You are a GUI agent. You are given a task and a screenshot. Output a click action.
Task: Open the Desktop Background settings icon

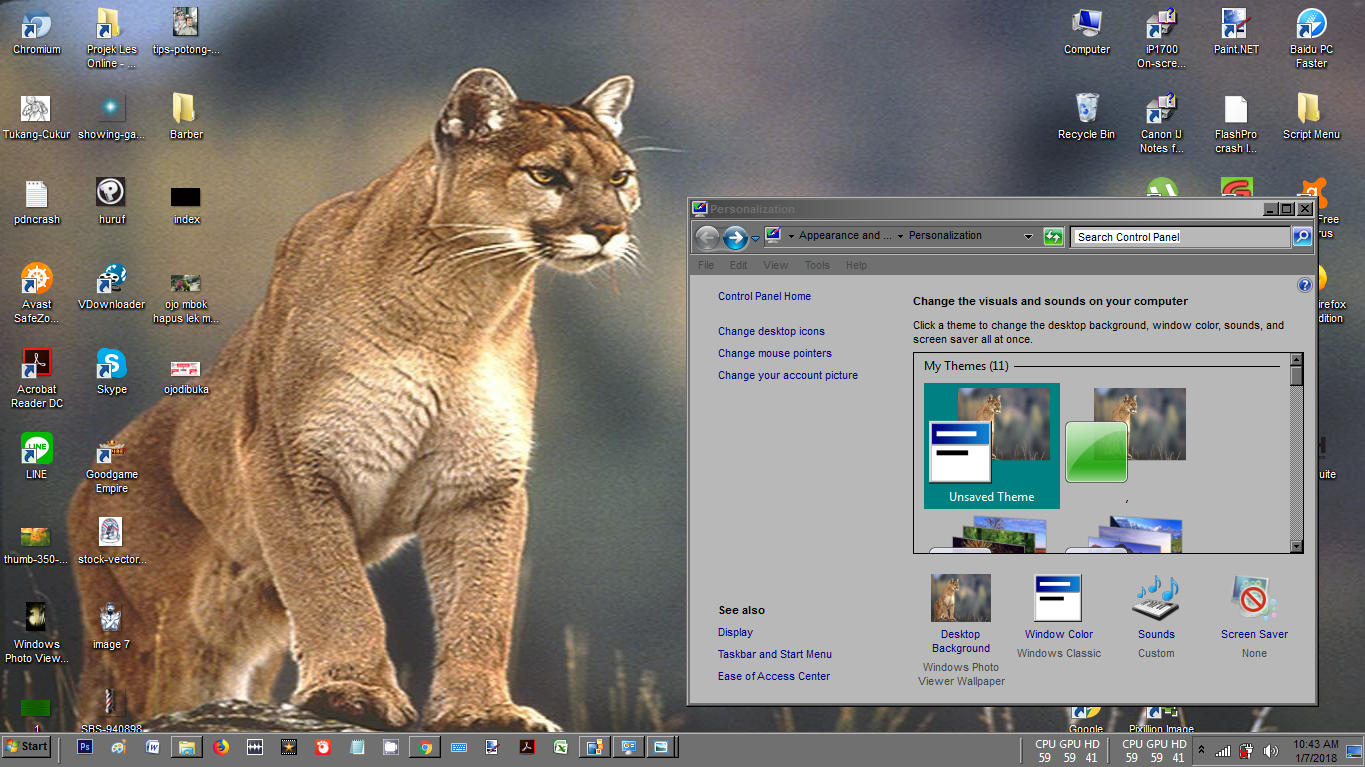959,598
